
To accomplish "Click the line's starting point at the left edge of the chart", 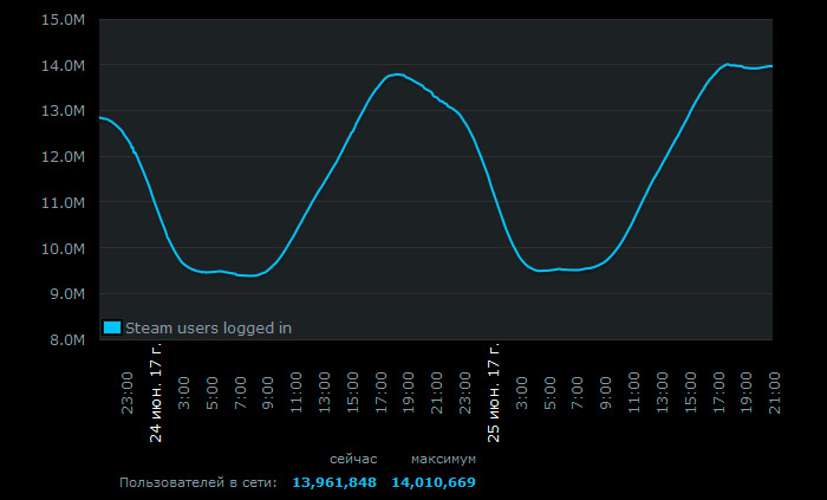I will point(100,118).
